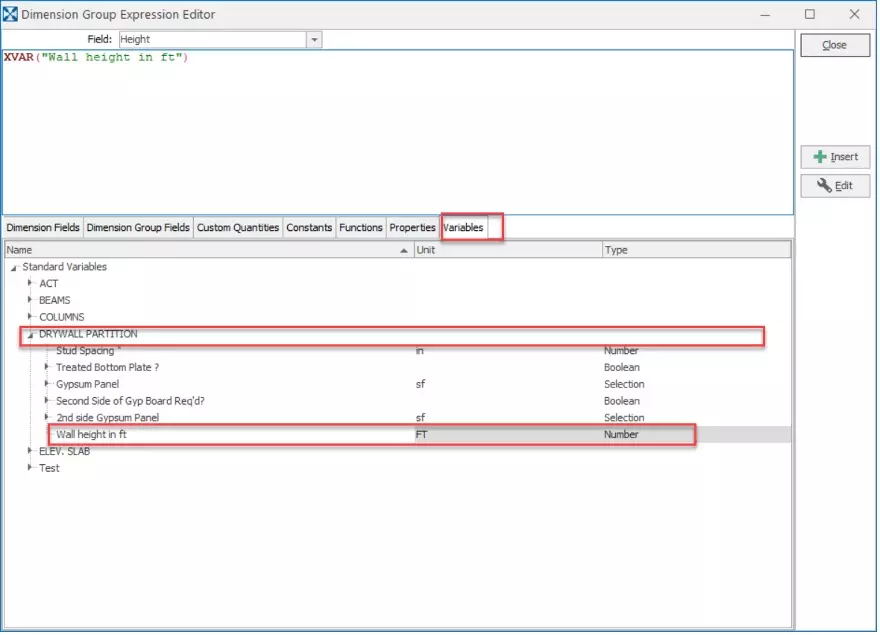Expand Treated Bottom Plate ? item
The image size is (880, 635).
47,367
